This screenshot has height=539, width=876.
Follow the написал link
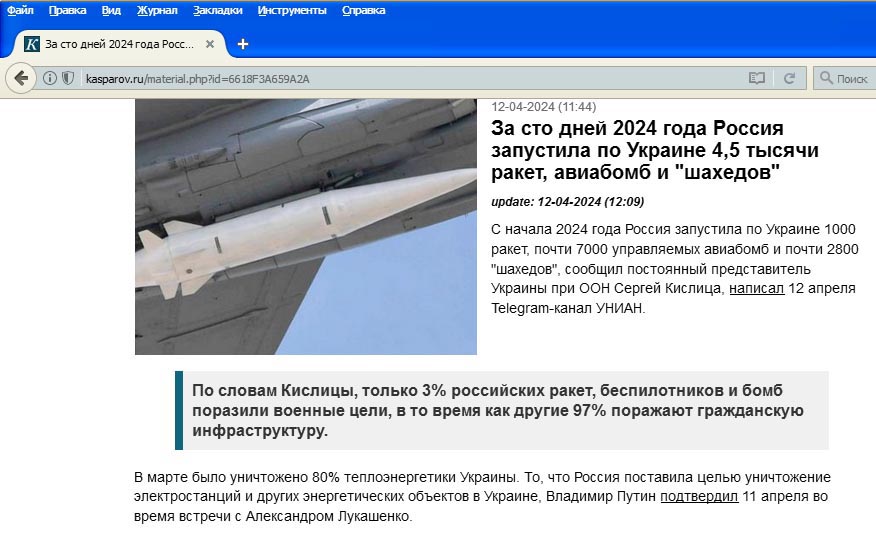click(x=756, y=288)
